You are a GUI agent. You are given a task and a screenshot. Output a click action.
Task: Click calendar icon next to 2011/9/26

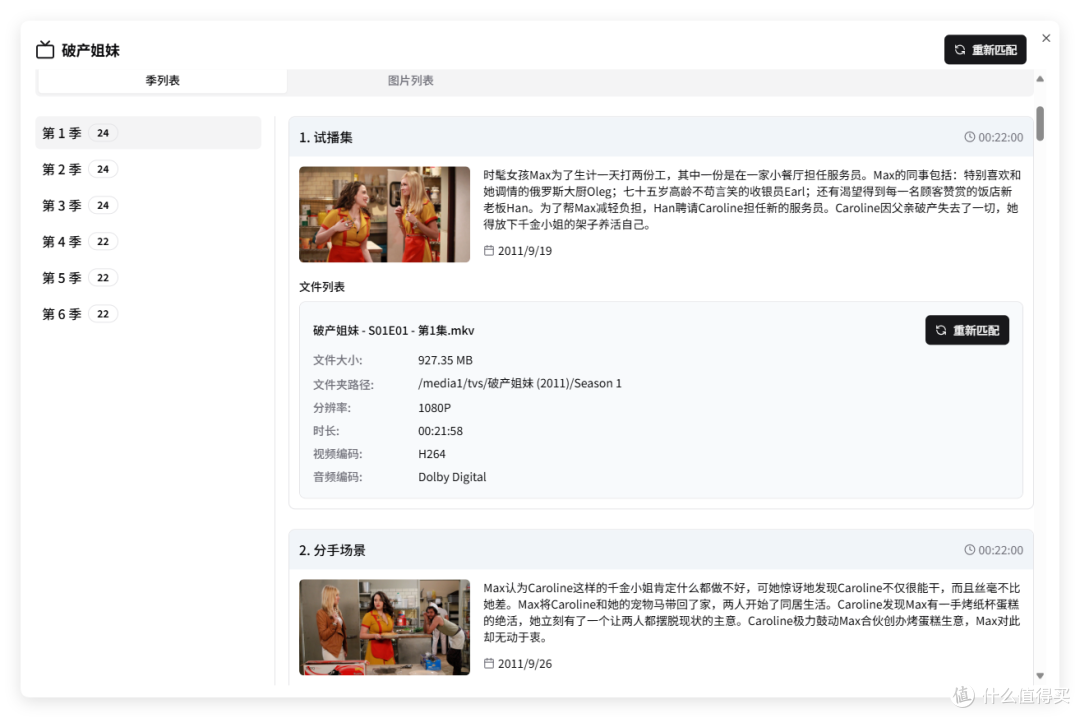coord(489,664)
